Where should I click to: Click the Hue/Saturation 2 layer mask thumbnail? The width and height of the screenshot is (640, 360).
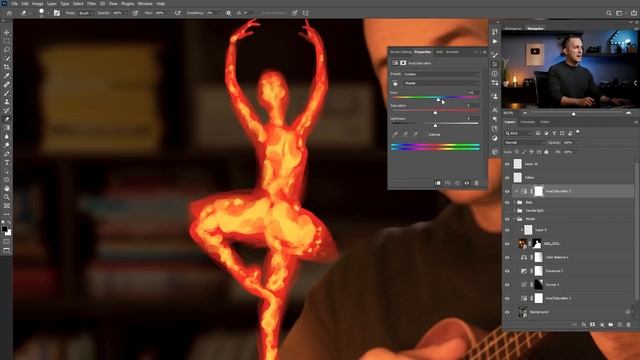click(538, 191)
